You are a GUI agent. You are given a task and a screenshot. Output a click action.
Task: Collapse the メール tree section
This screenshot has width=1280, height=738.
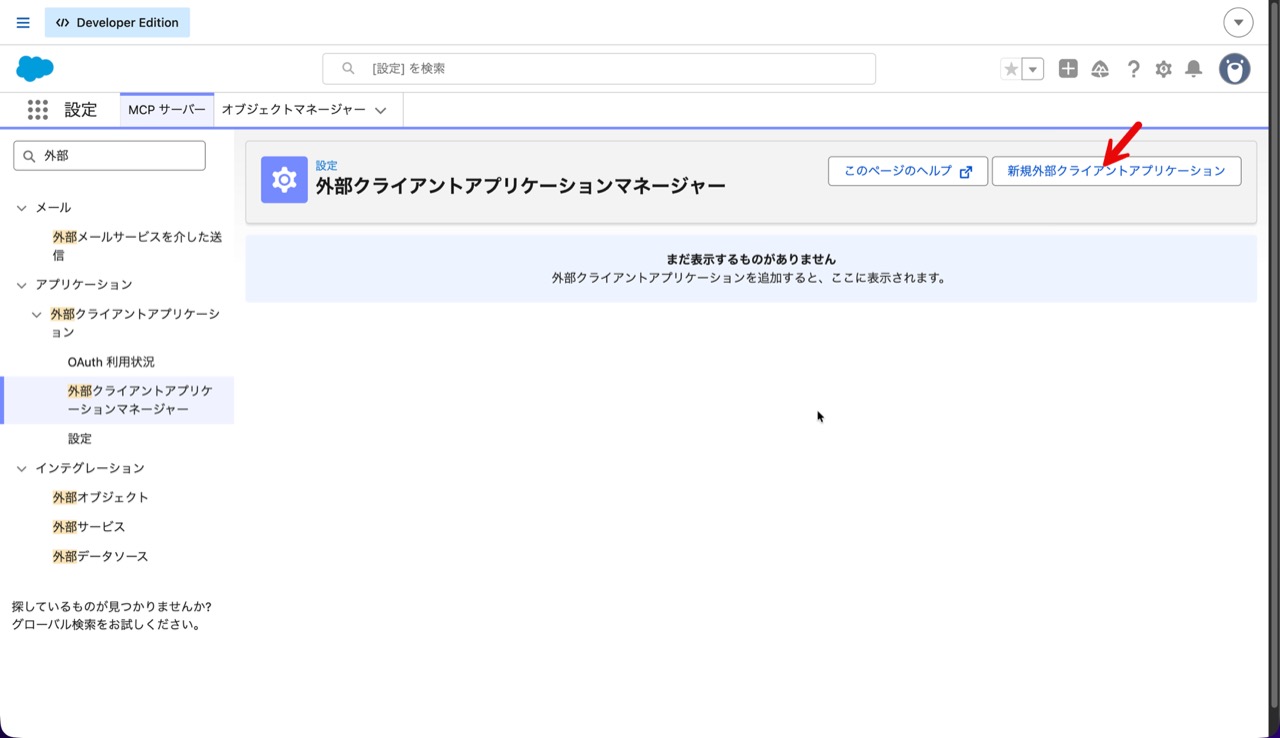pyautogui.click(x=21, y=208)
